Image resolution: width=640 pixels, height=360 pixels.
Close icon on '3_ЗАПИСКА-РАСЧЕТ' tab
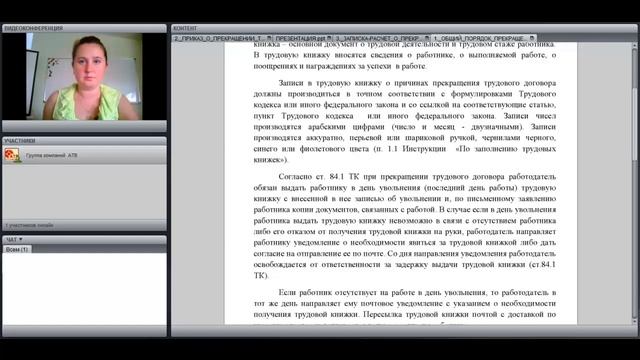427,38
